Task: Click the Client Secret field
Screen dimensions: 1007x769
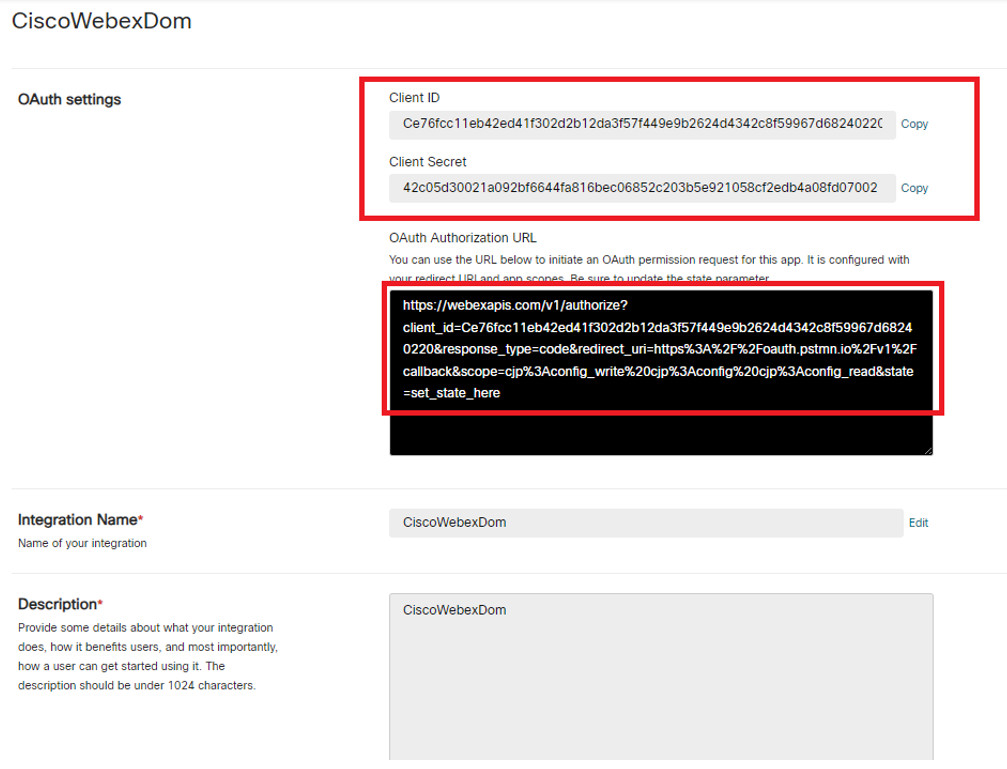Action: [x=642, y=188]
